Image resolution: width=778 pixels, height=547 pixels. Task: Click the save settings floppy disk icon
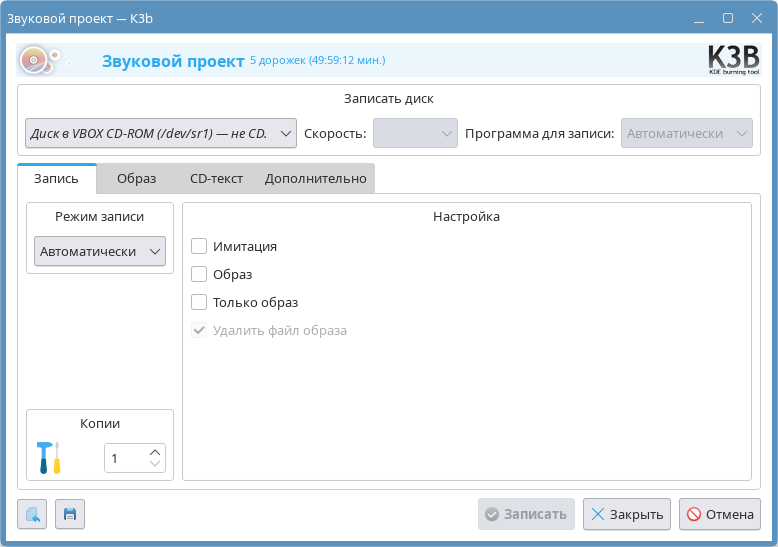click(x=70, y=514)
